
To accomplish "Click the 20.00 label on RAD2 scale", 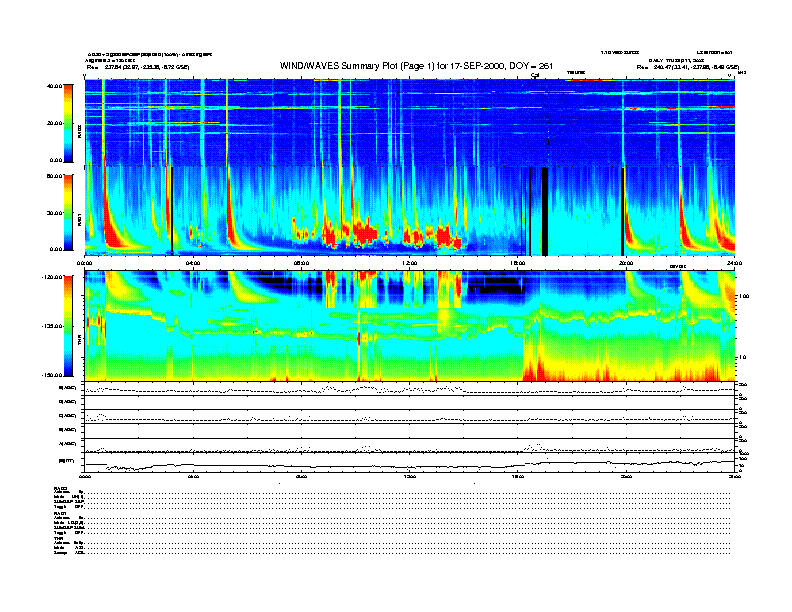I will point(54,123).
